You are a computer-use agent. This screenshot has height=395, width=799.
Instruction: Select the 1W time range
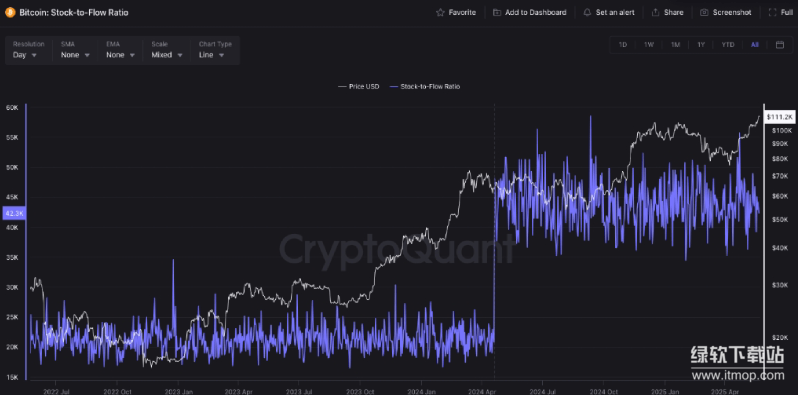click(649, 45)
